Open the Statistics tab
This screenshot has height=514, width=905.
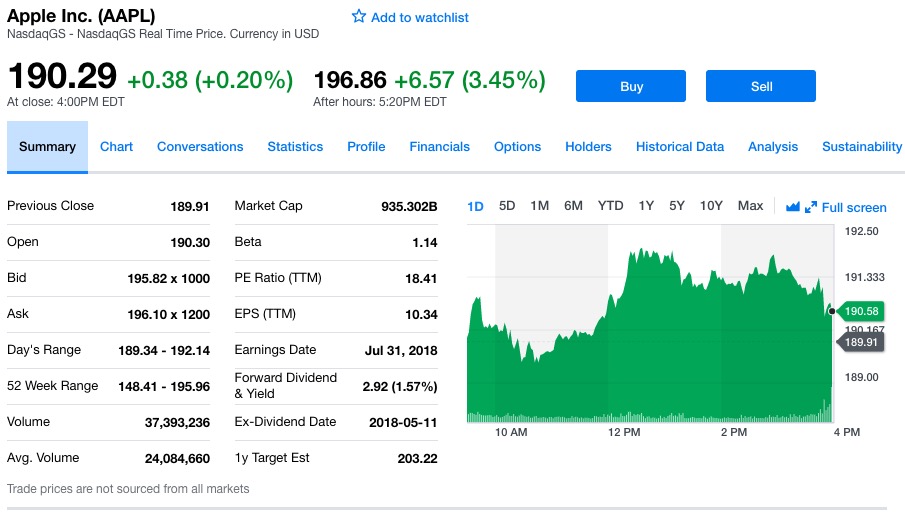coord(295,147)
